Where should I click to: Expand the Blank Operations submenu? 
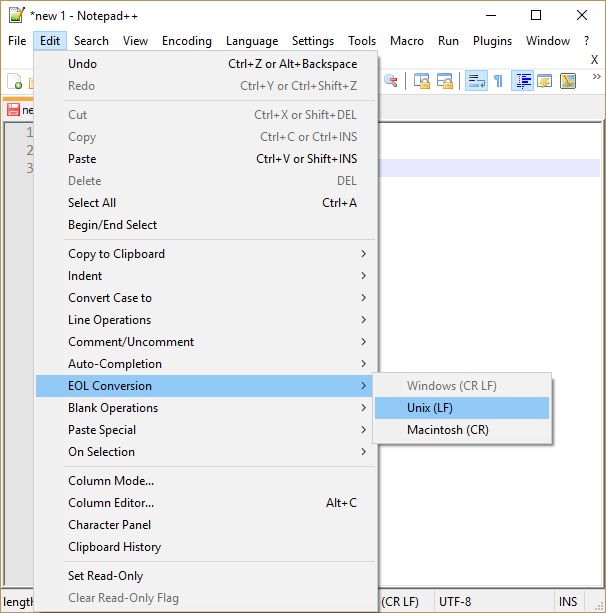206,408
